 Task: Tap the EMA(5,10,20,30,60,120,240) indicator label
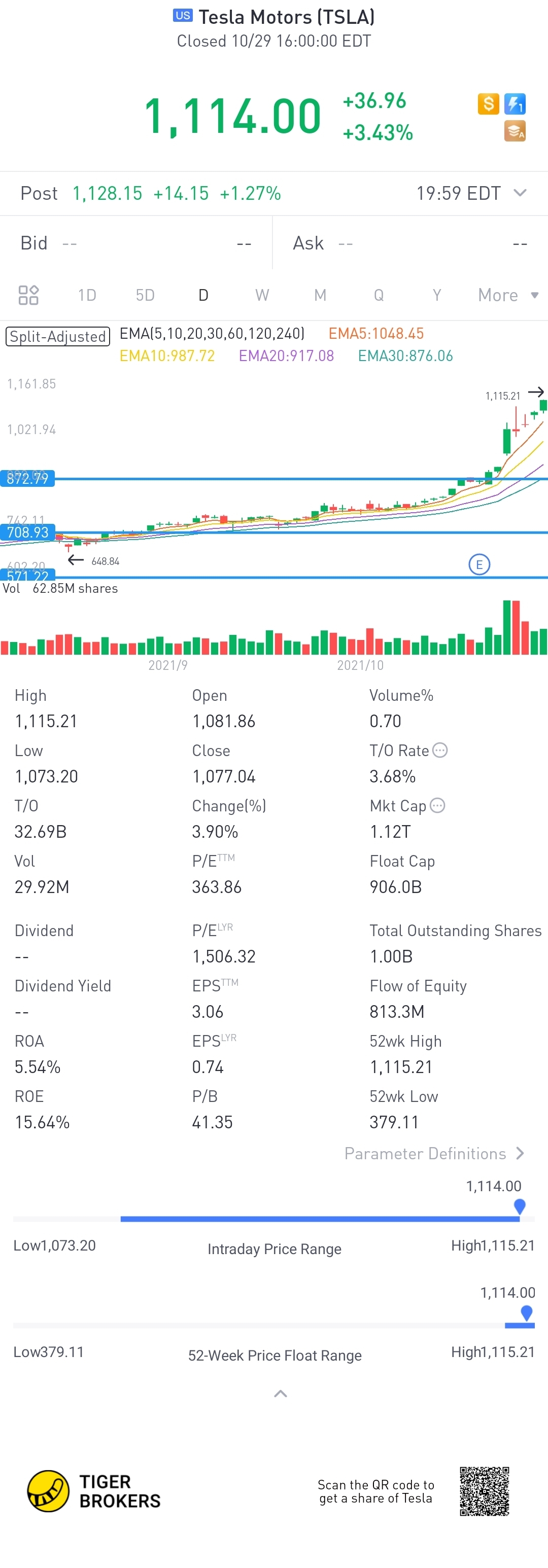click(x=212, y=334)
